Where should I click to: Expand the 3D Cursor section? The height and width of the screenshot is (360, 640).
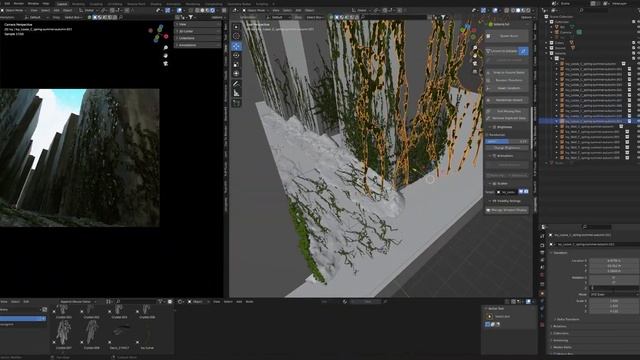pyautogui.click(x=198, y=31)
